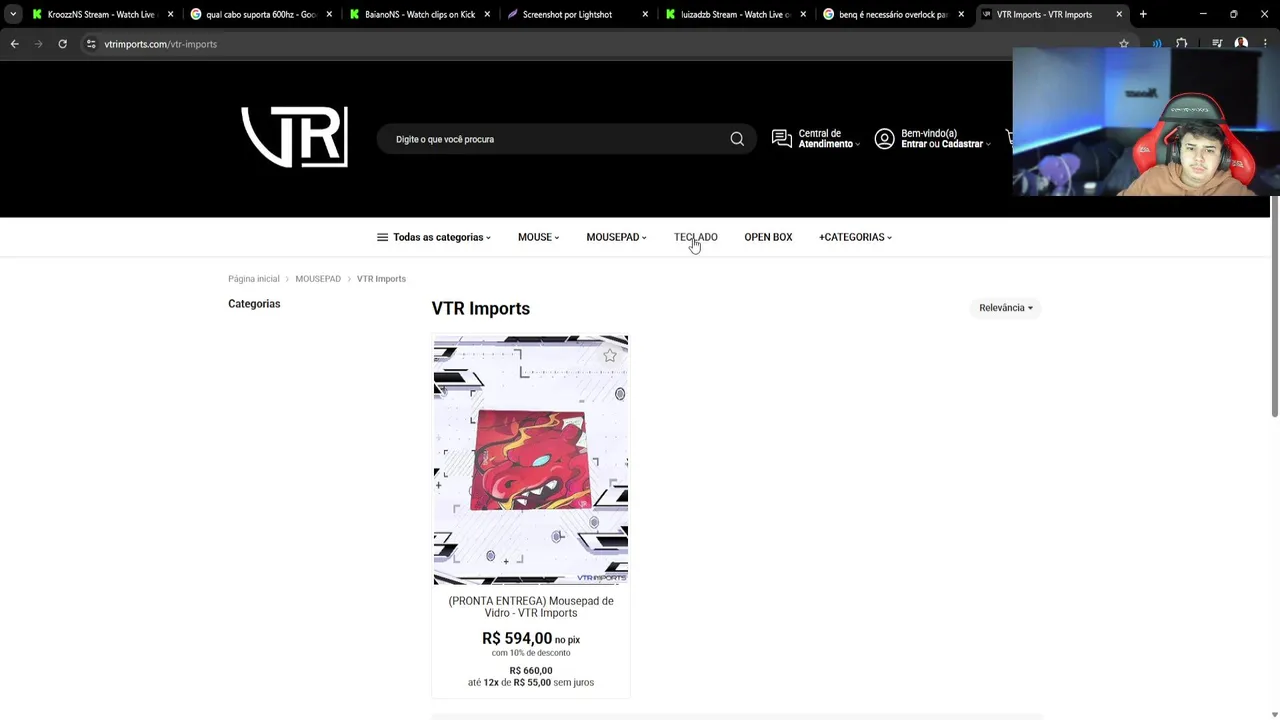This screenshot has width=1280, height=720.
Task: Favorite the Mousepad de Vidro product star
Action: (610, 355)
